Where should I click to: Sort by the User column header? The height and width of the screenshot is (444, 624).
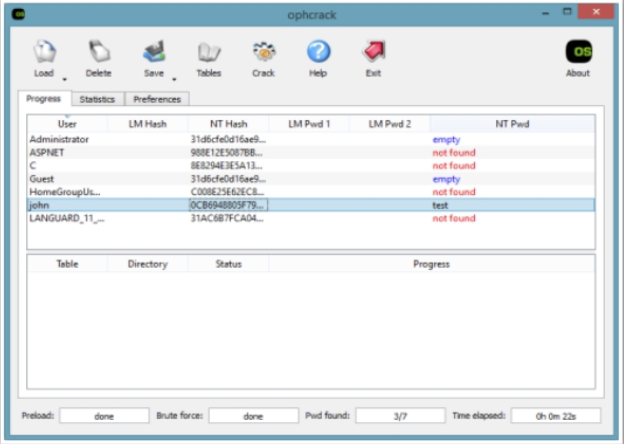[x=67, y=124]
